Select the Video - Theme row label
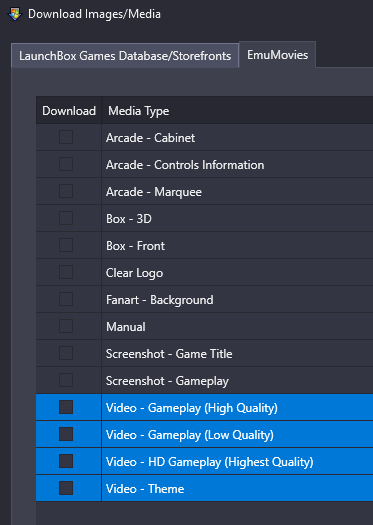The width and height of the screenshot is (373, 525). [145, 489]
